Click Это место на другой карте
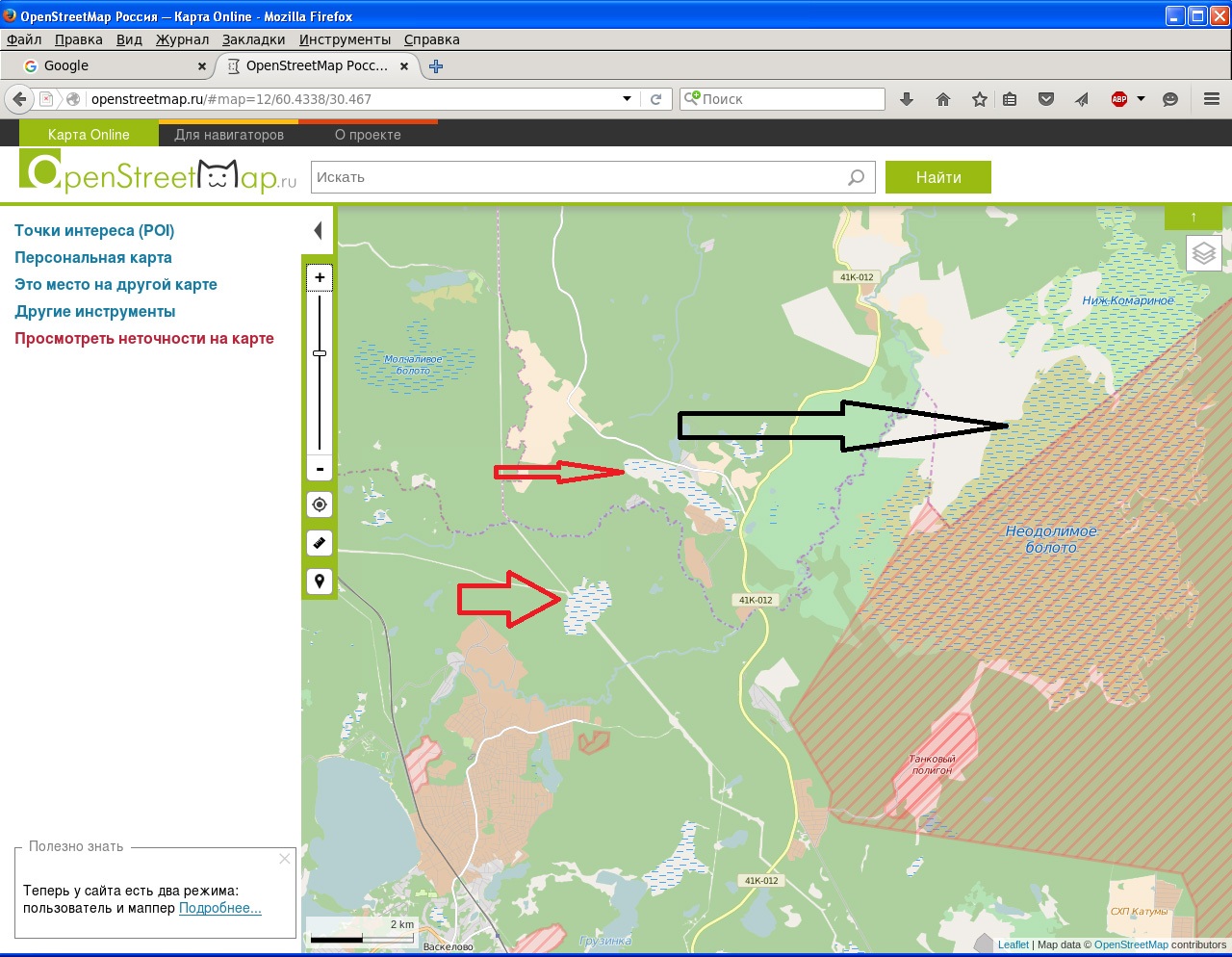Image resolution: width=1232 pixels, height=957 pixels. [x=115, y=284]
